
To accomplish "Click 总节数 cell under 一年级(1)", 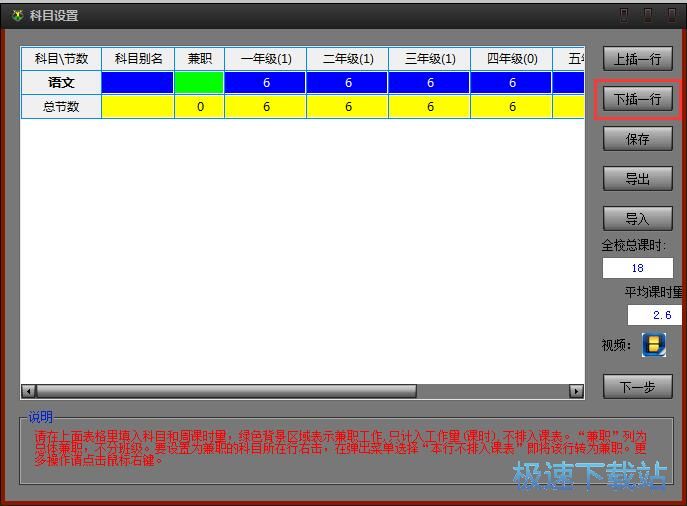I will [266, 106].
